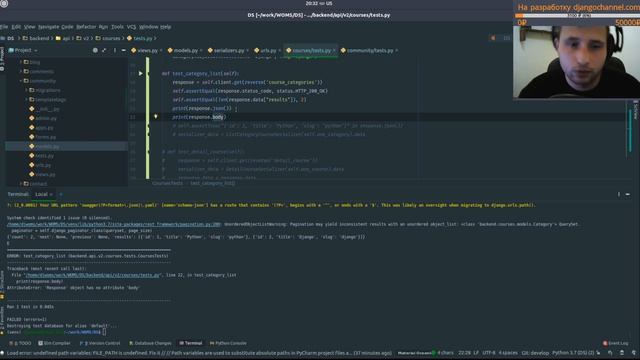
Task: Open the Python Console tool window
Action: [x=228, y=344]
